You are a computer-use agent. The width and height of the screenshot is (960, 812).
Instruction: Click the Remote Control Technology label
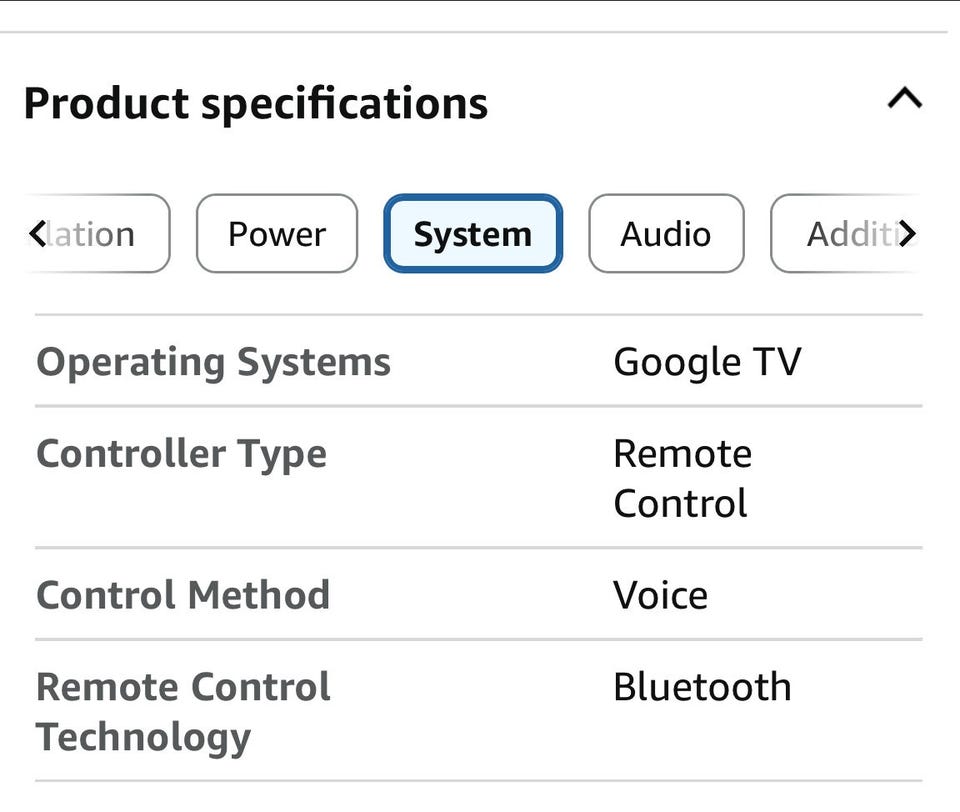(x=183, y=712)
